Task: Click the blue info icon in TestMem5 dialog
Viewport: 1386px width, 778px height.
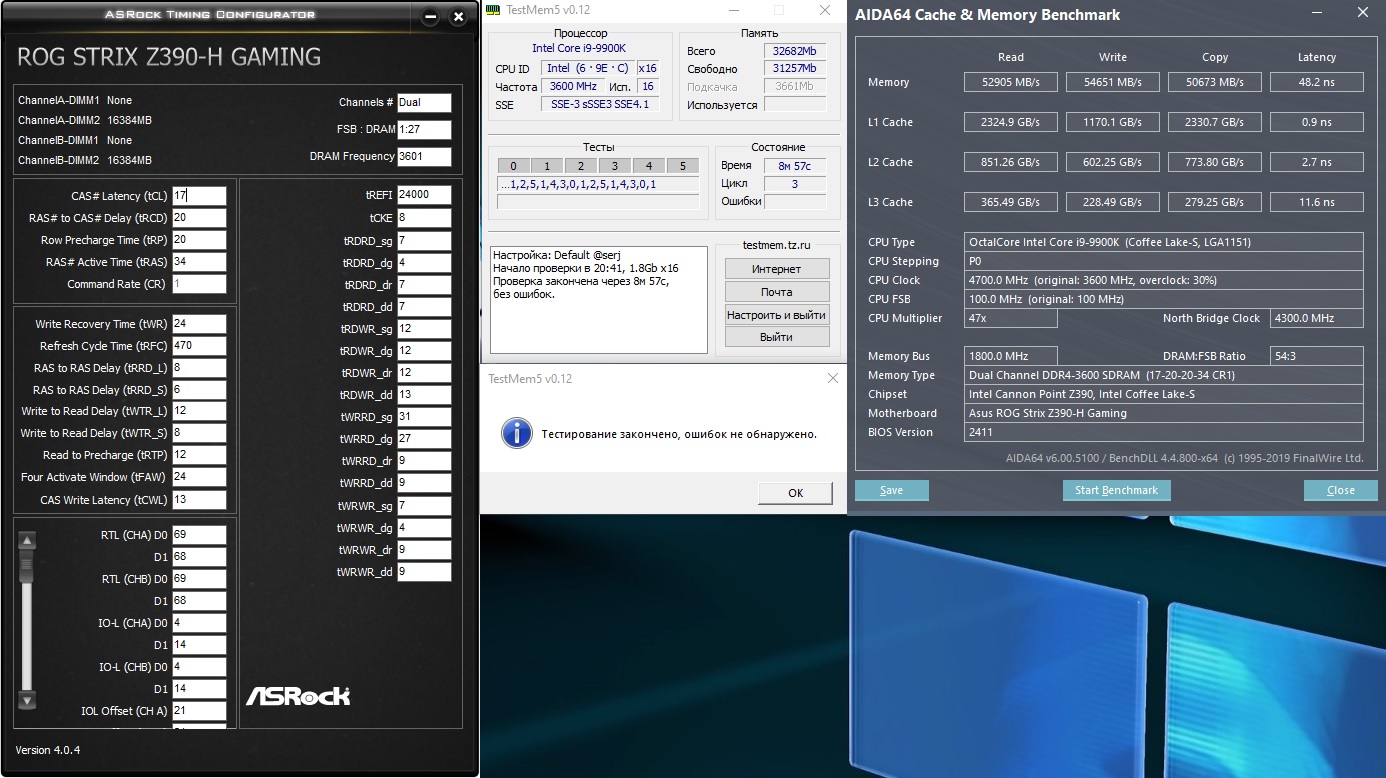Action: [x=515, y=433]
